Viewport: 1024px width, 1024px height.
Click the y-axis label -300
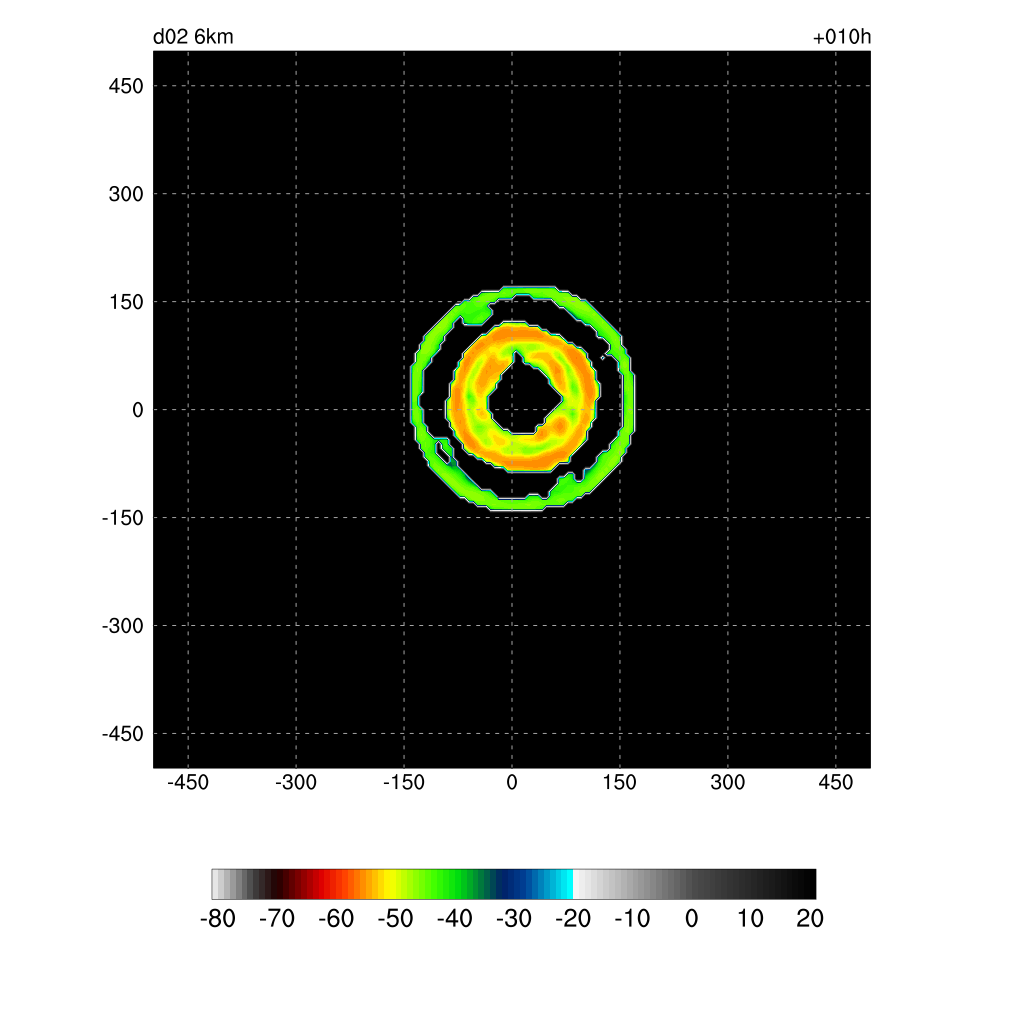[122, 626]
